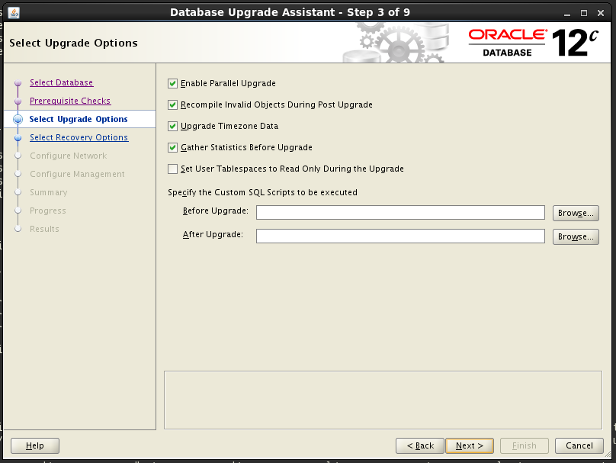The width and height of the screenshot is (616, 463).
Task: Select the Select Upgrade Options step
Action: coord(79,119)
